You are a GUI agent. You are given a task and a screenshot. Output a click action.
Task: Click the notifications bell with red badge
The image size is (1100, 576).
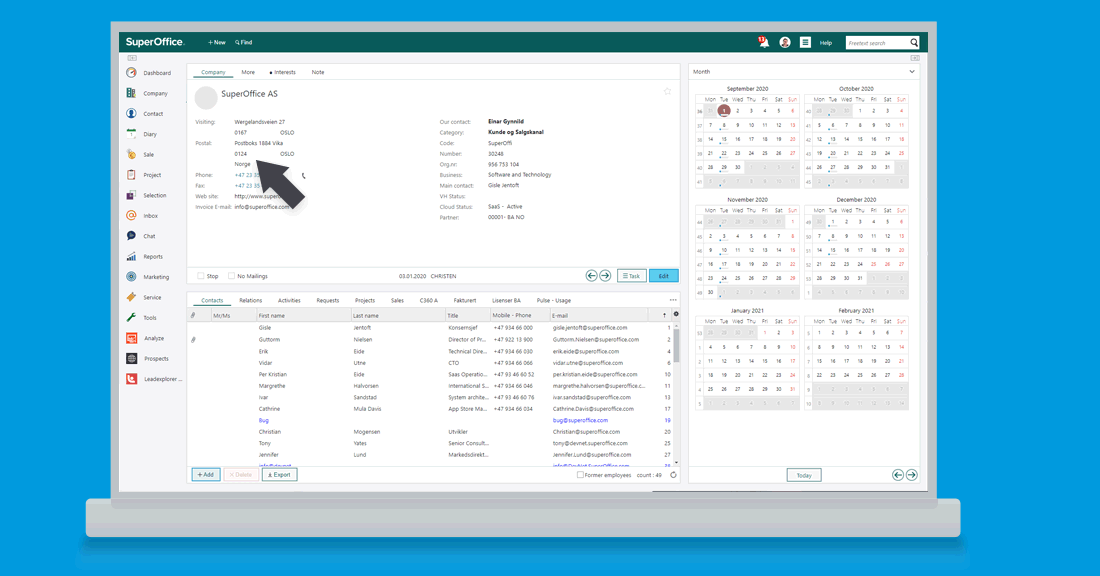(762, 41)
